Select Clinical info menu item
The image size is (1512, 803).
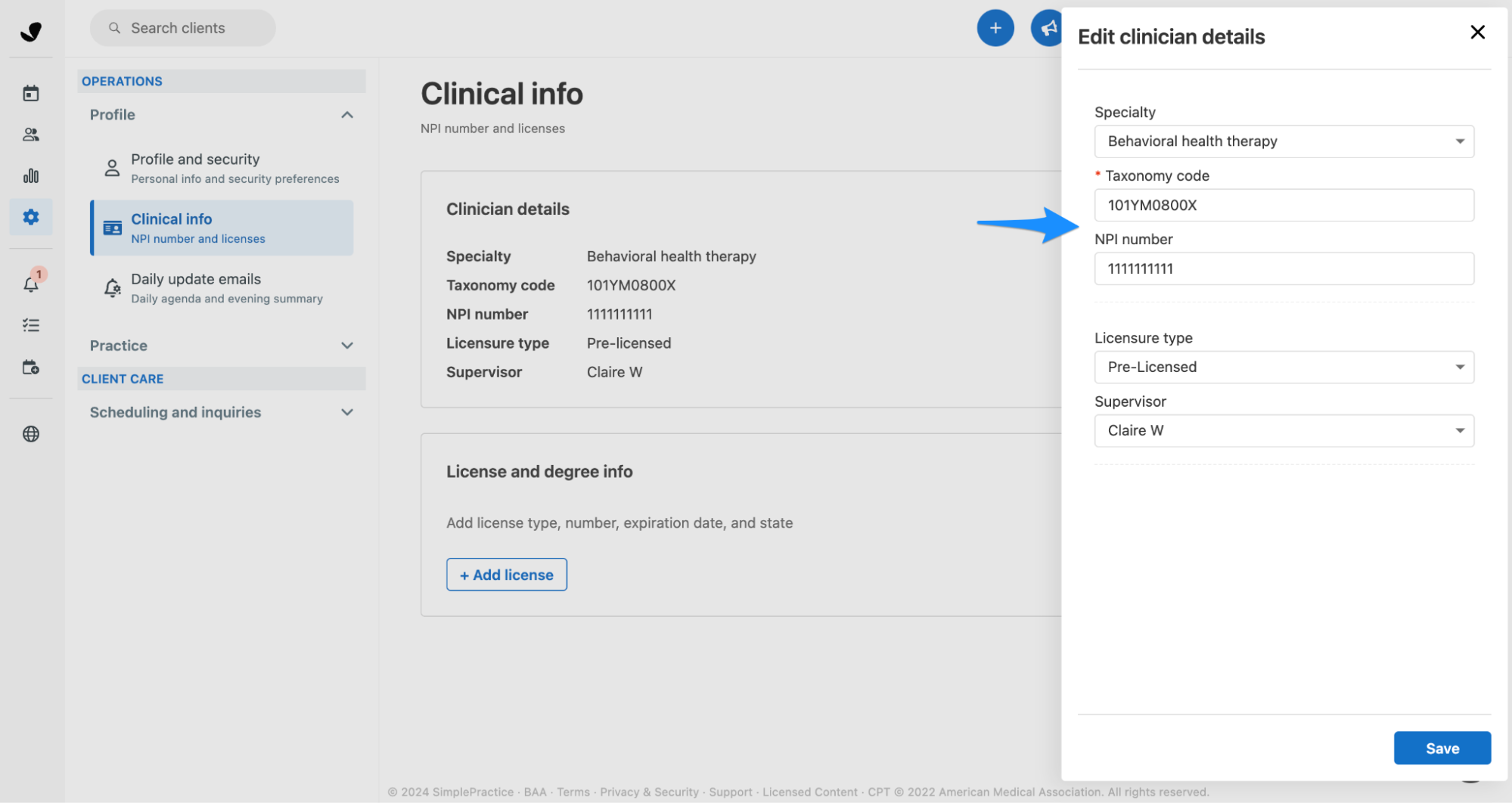click(x=222, y=228)
